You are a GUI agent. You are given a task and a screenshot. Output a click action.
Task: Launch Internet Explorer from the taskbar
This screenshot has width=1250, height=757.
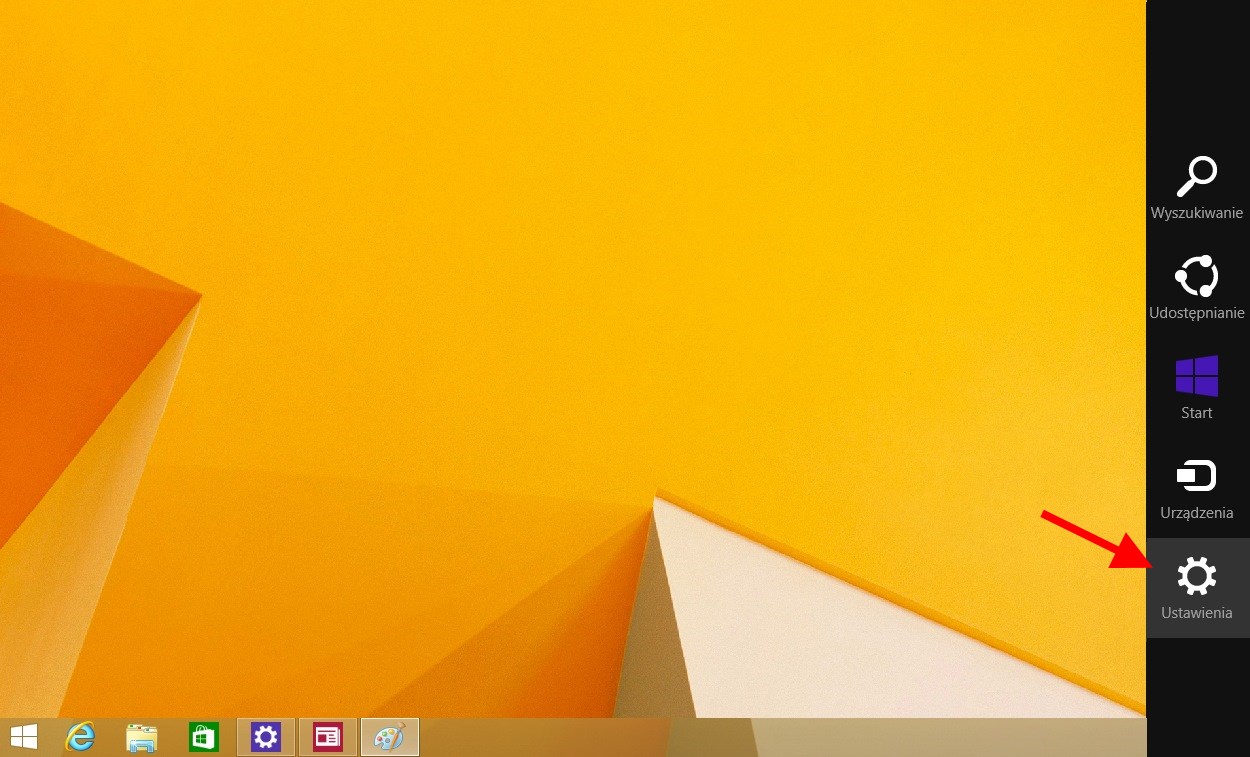tap(80, 738)
